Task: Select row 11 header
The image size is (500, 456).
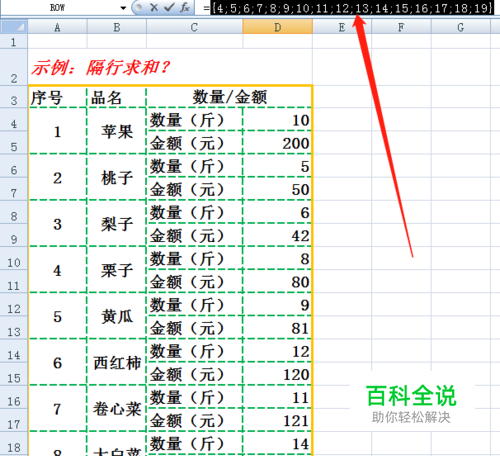Action: coord(14,281)
